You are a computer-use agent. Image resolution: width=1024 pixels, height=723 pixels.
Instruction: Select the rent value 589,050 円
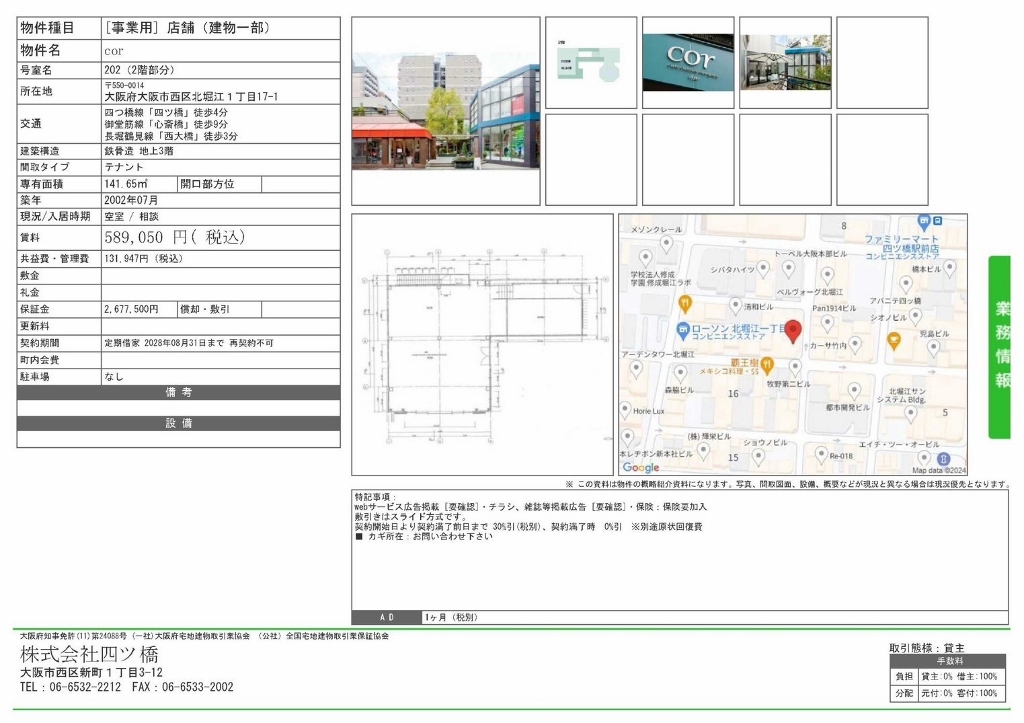point(174,237)
